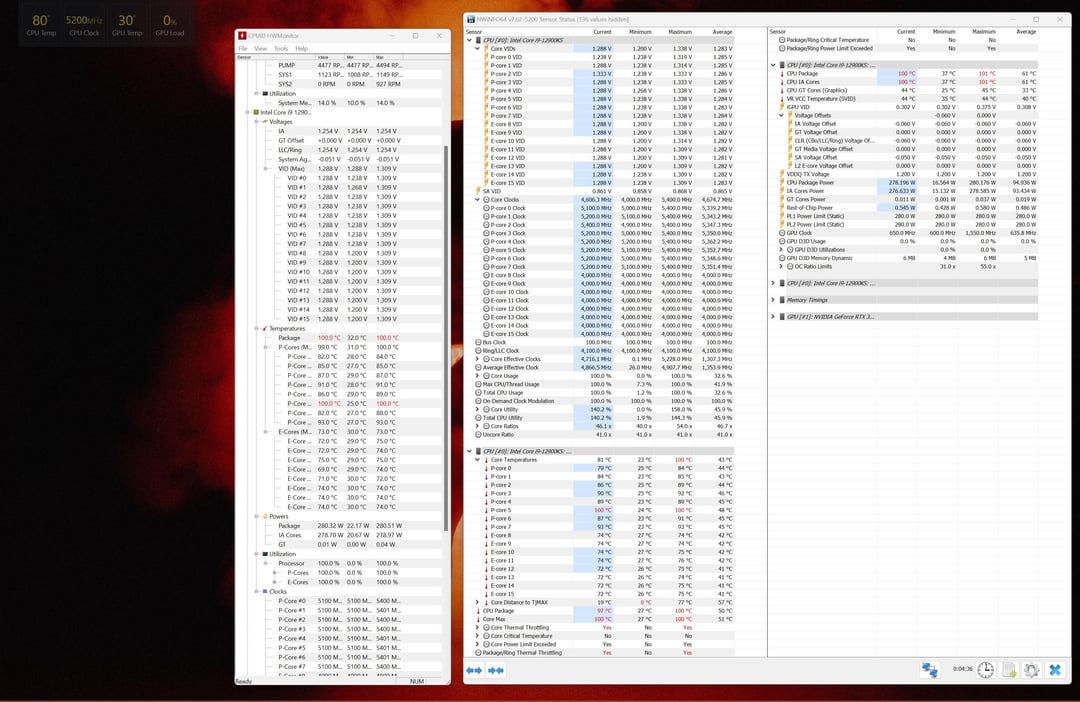Select Core Distance to TJMAX row
The image size is (1080, 702).
point(599,602)
